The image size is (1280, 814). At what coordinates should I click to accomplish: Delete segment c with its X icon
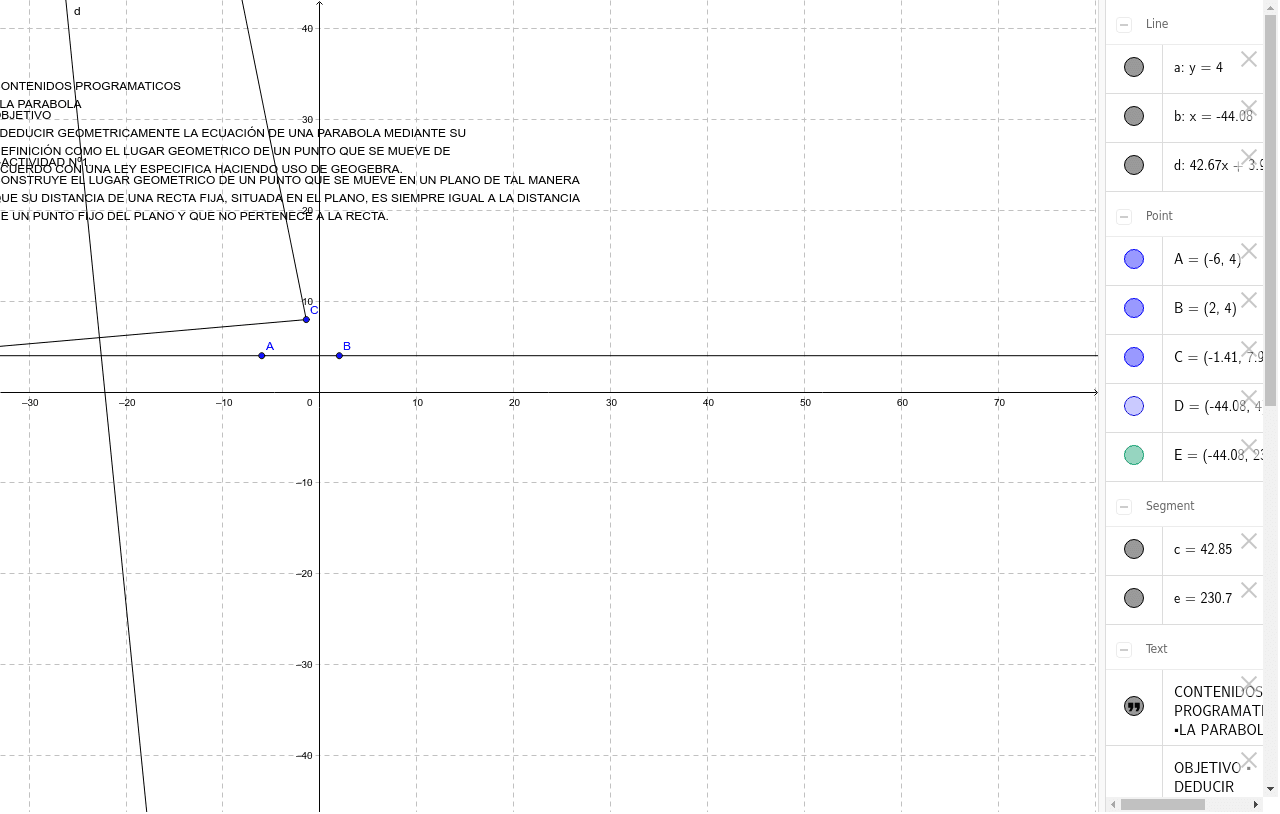(x=1249, y=541)
